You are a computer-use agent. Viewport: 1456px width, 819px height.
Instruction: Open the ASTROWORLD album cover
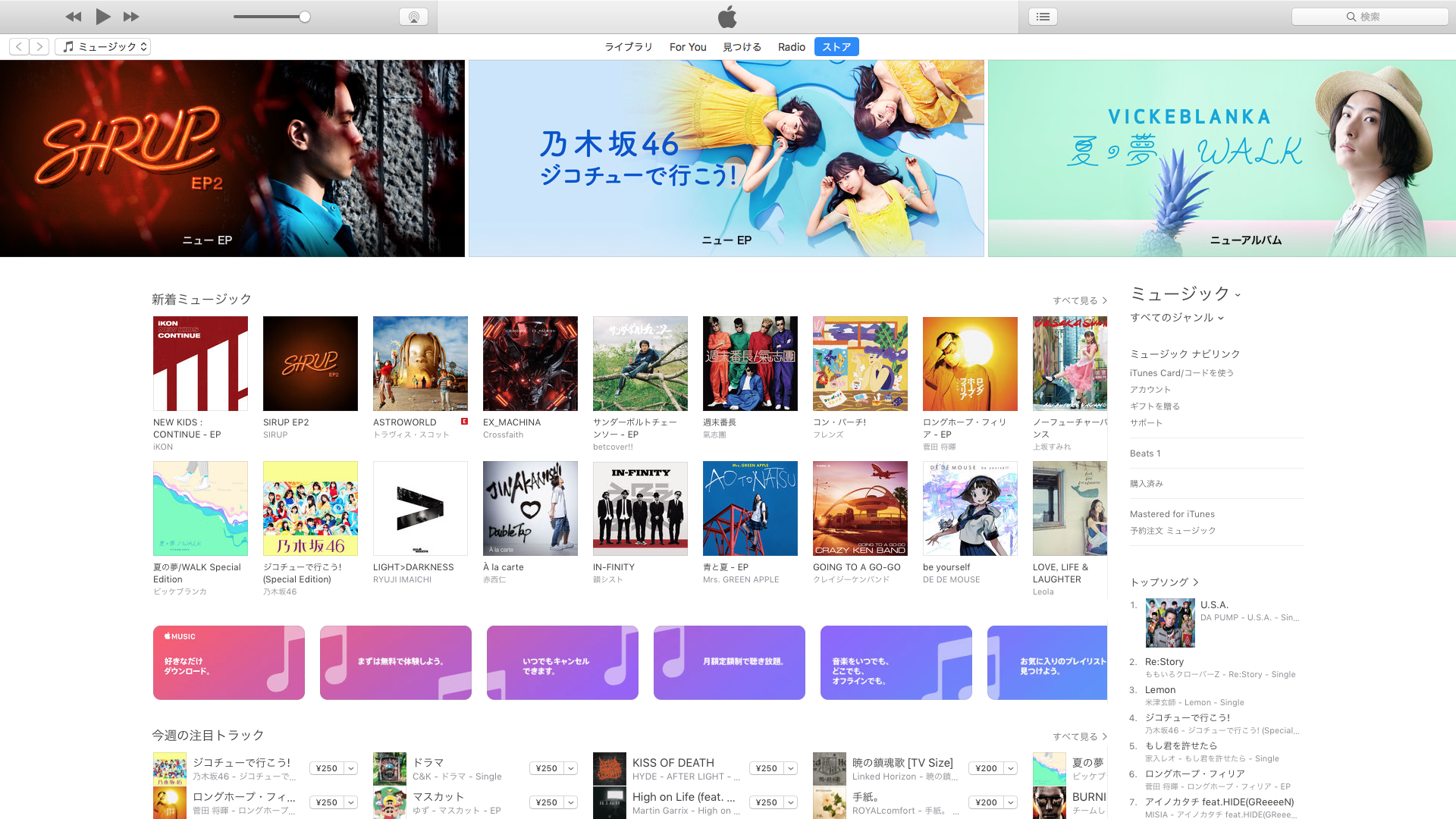pyautogui.click(x=420, y=363)
